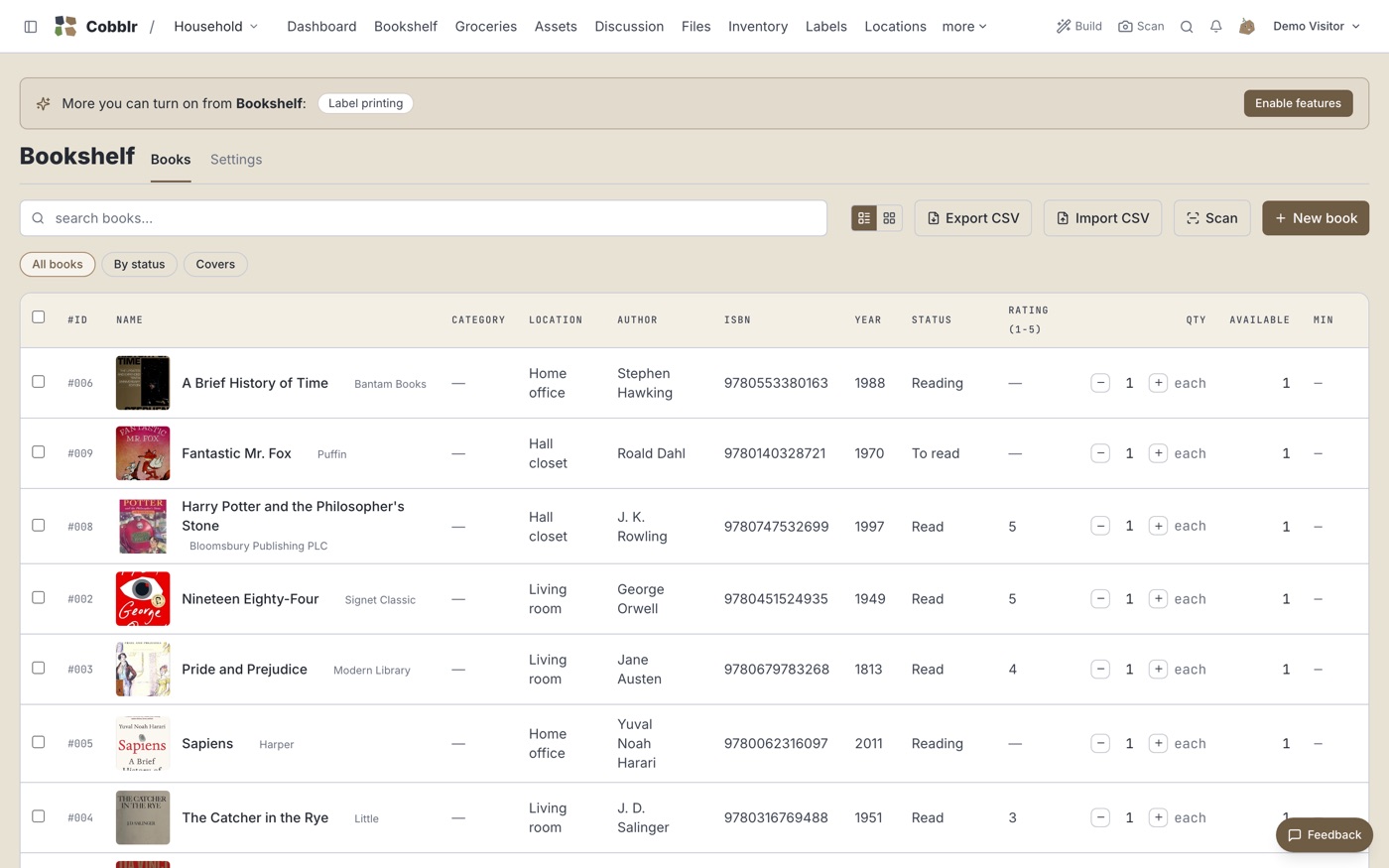The height and width of the screenshot is (868, 1389).
Task: Click Import CSV button
Action: click(x=1102, y=218)
